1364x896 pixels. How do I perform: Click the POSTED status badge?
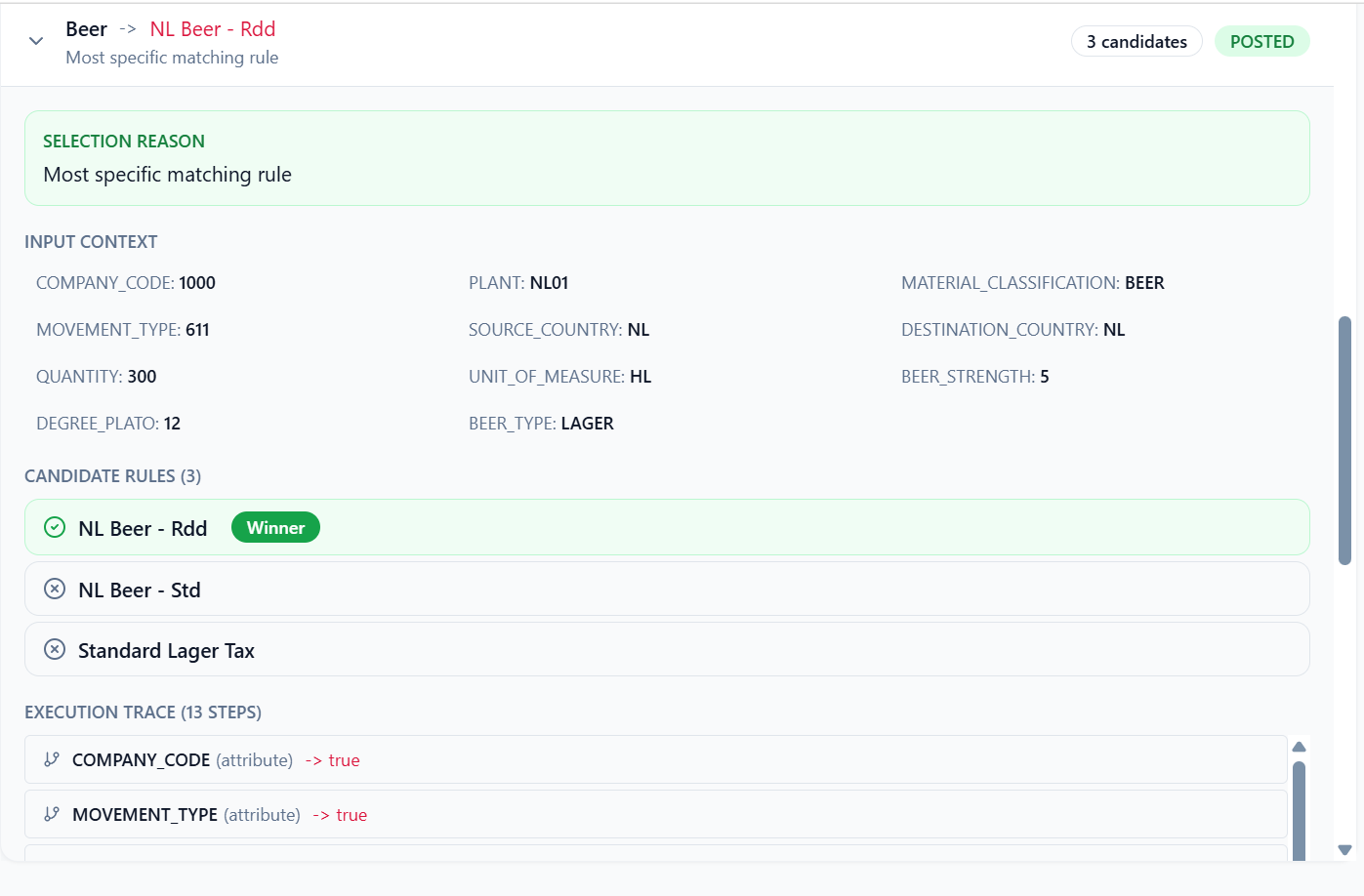coord(1261,42)
